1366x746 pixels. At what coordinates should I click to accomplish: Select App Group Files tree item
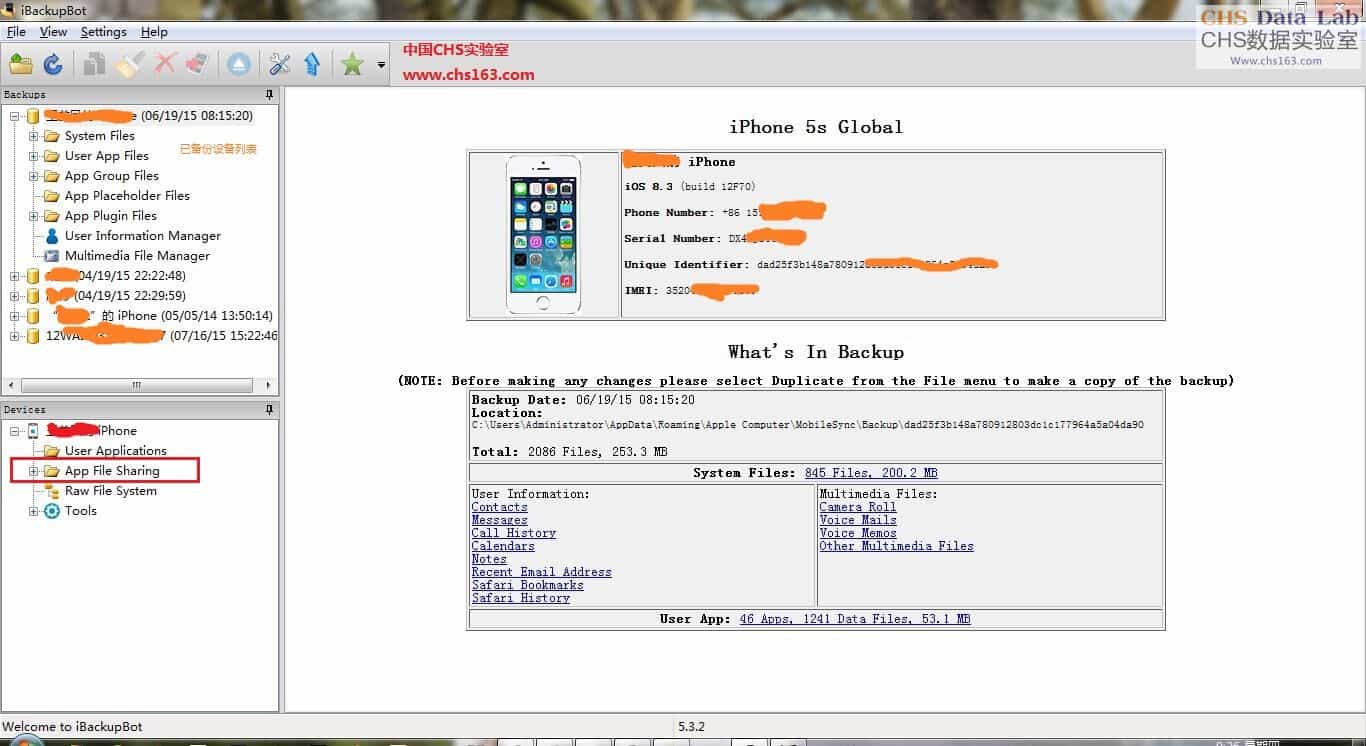(112, 176)
